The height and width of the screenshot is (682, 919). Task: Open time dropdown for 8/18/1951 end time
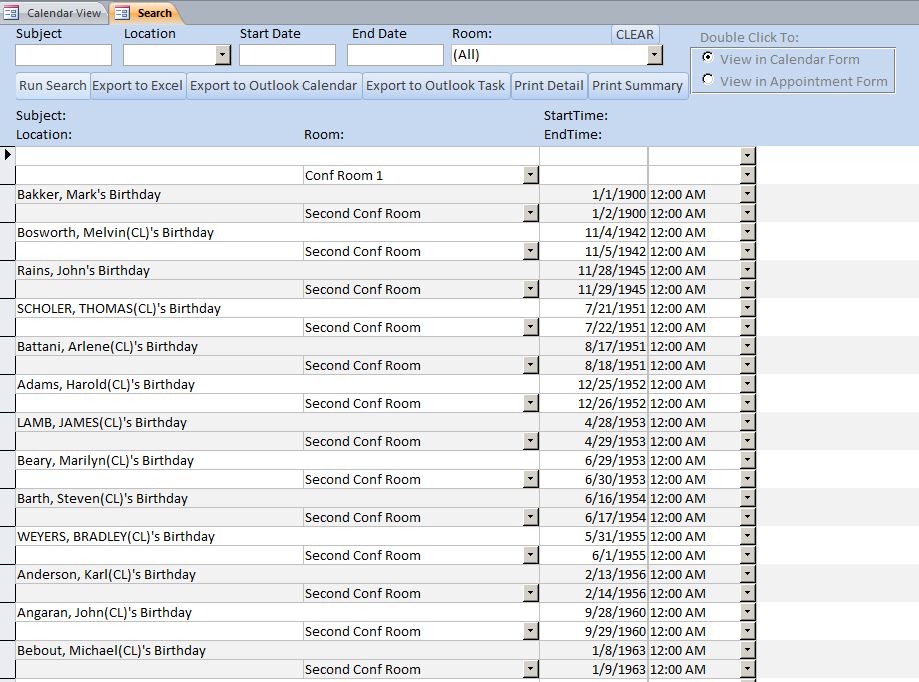point(747,365)
